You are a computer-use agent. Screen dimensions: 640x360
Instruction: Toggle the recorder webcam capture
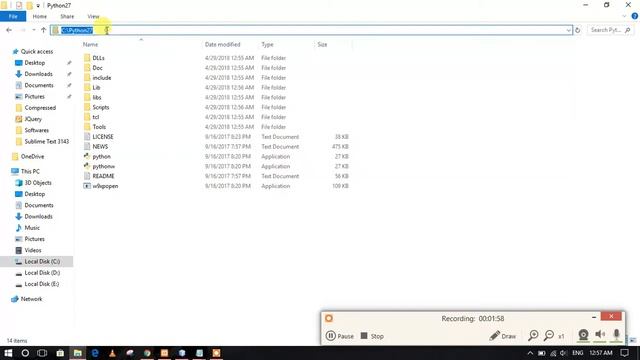583,335
